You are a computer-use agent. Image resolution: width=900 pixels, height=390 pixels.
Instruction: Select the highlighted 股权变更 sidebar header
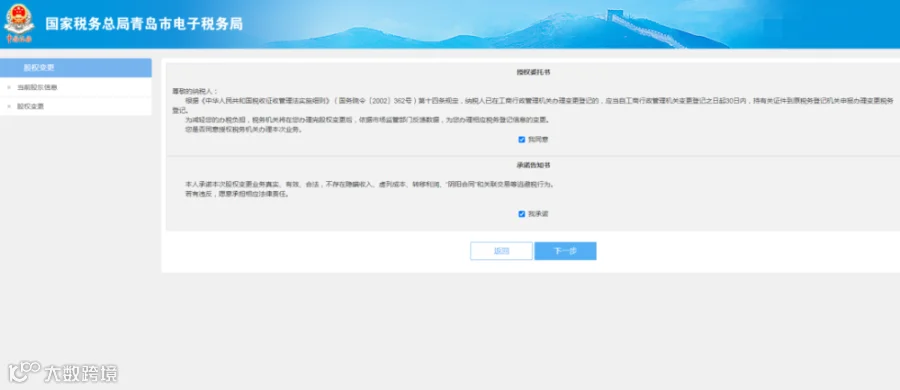click(76, 68)
